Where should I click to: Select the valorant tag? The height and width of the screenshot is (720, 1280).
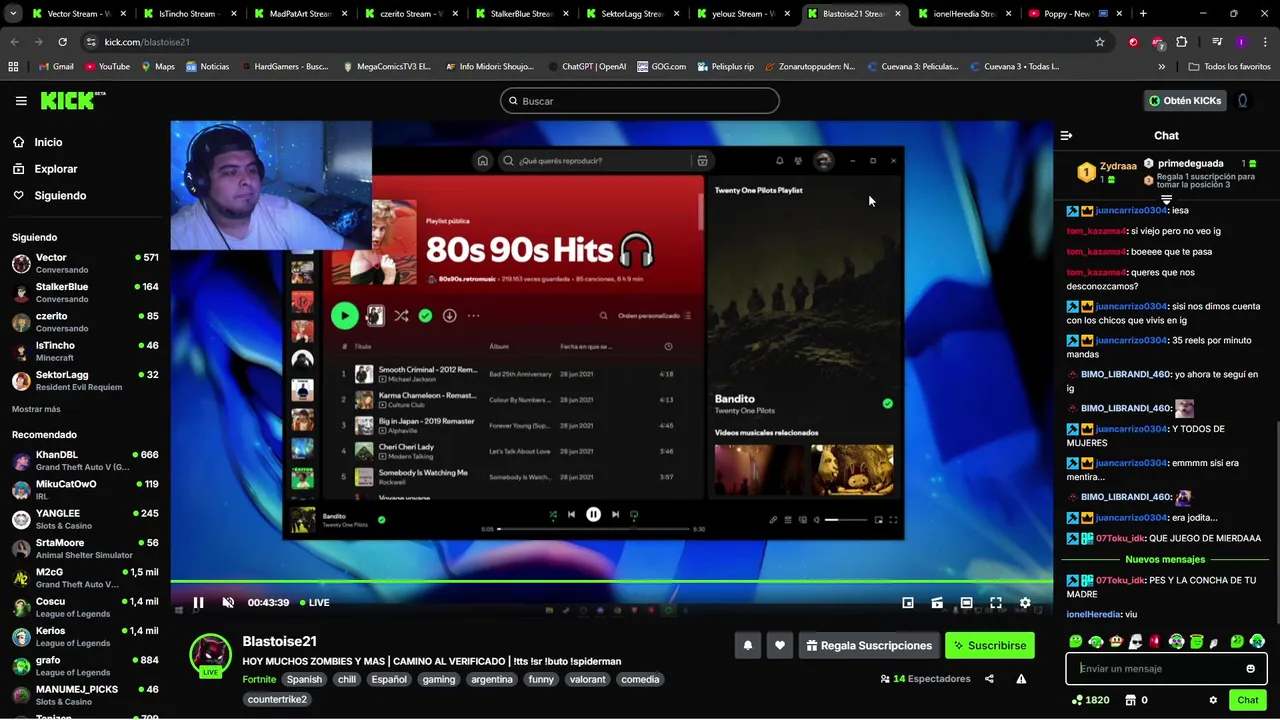[x=588, y=679]
